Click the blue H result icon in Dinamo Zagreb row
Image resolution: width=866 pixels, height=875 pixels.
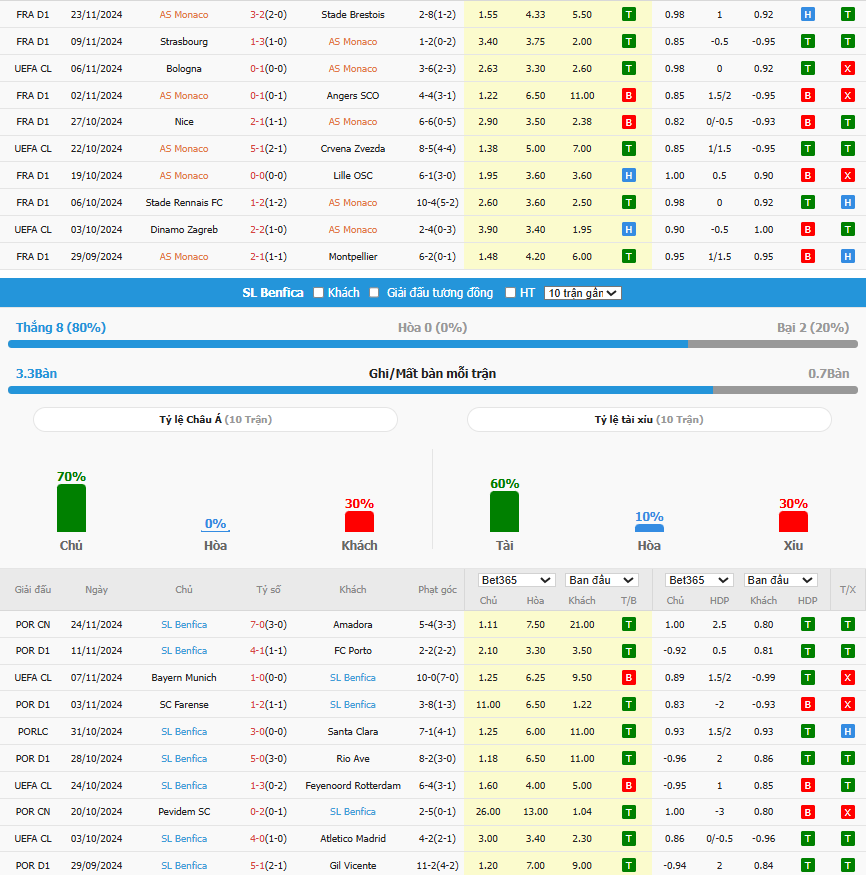pos(629,229)
